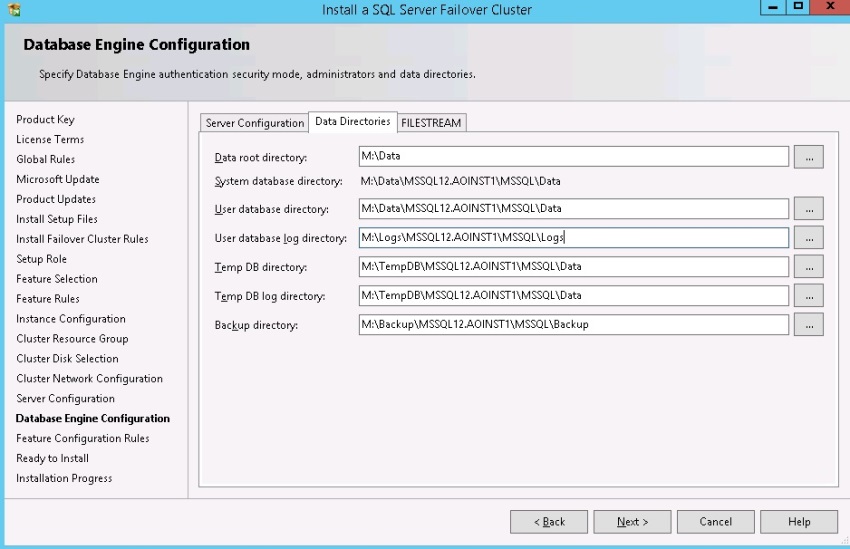Minimize the setup window
This screenshot has width=850, height=549.
pos(773,7)
